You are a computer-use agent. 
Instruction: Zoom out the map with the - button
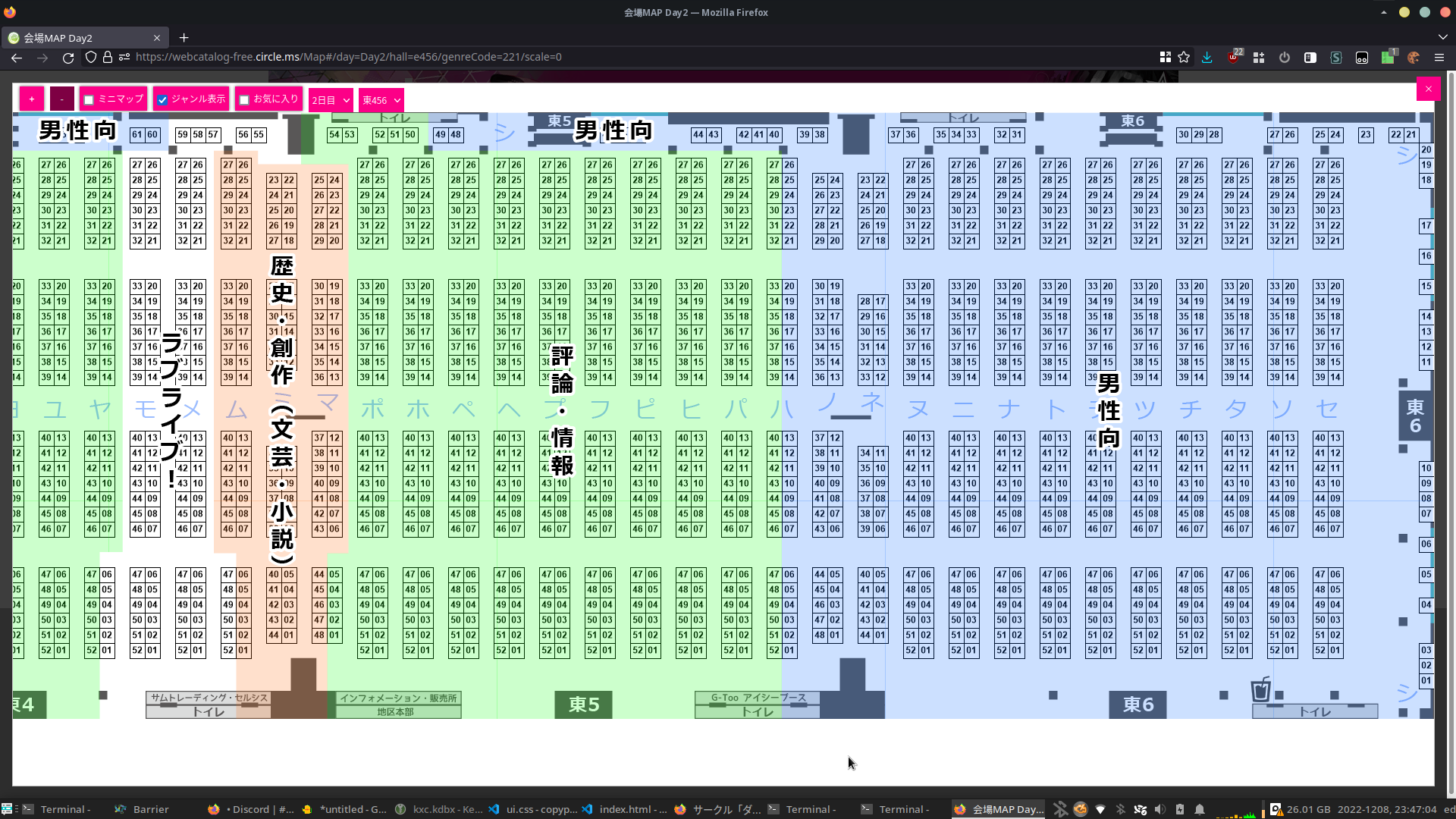pos(62,99)
